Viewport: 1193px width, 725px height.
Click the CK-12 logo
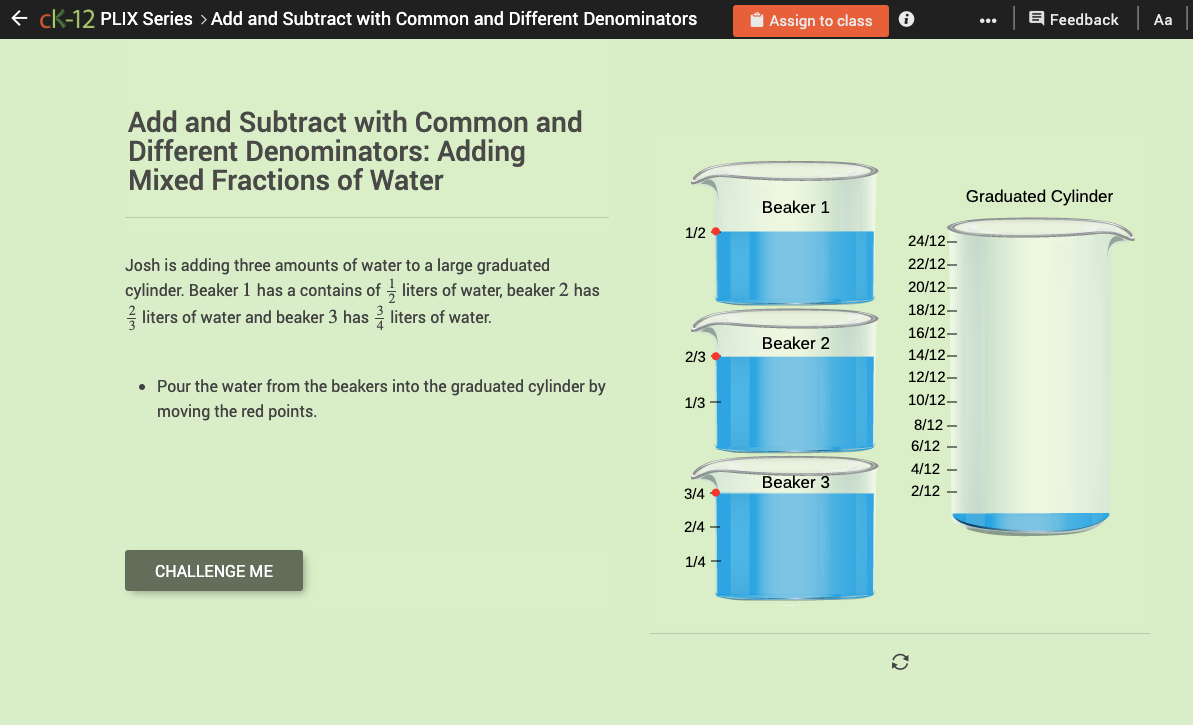(x=66, y=18)
